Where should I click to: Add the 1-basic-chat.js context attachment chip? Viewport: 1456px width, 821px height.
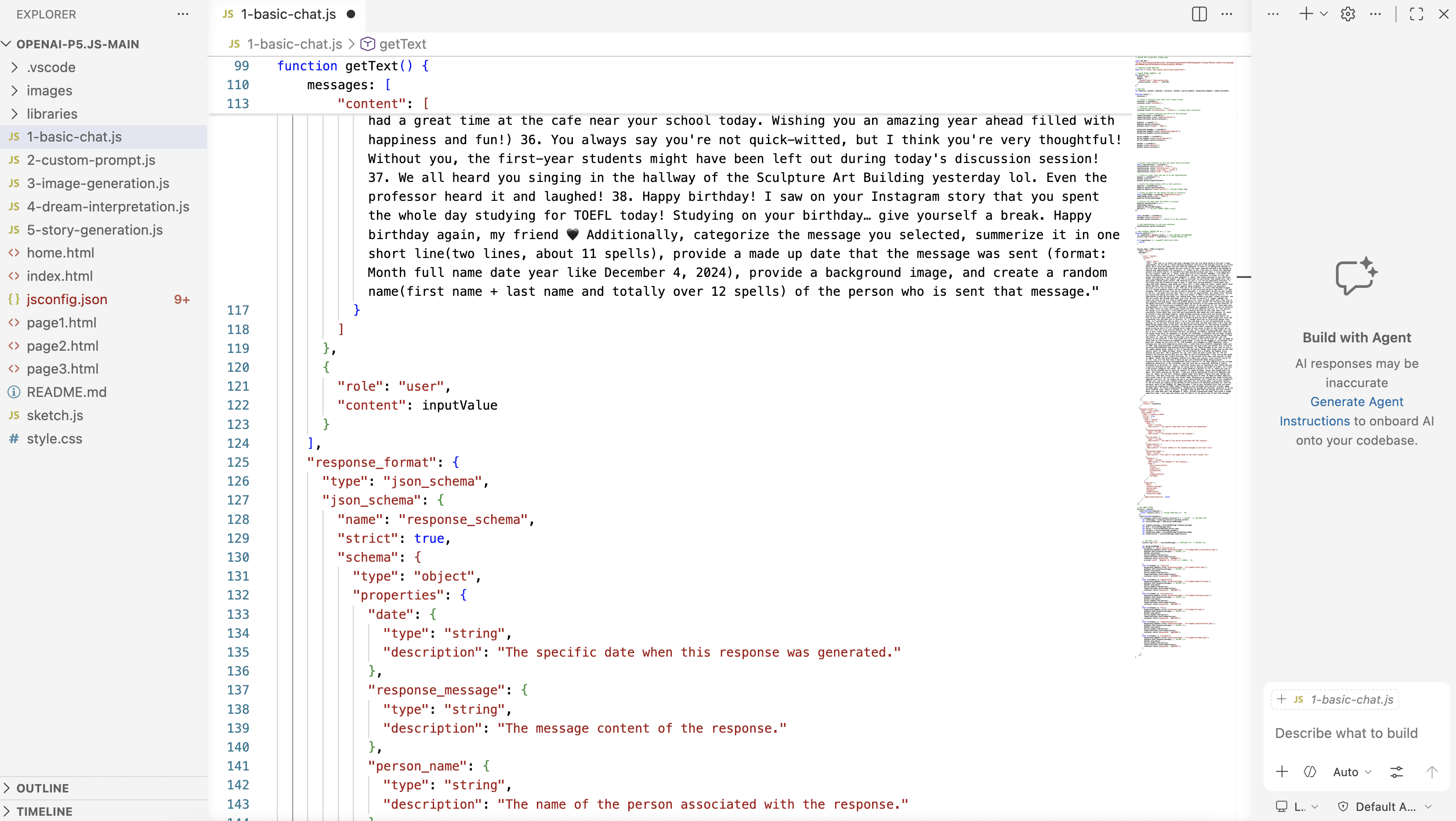(1334, 699)
